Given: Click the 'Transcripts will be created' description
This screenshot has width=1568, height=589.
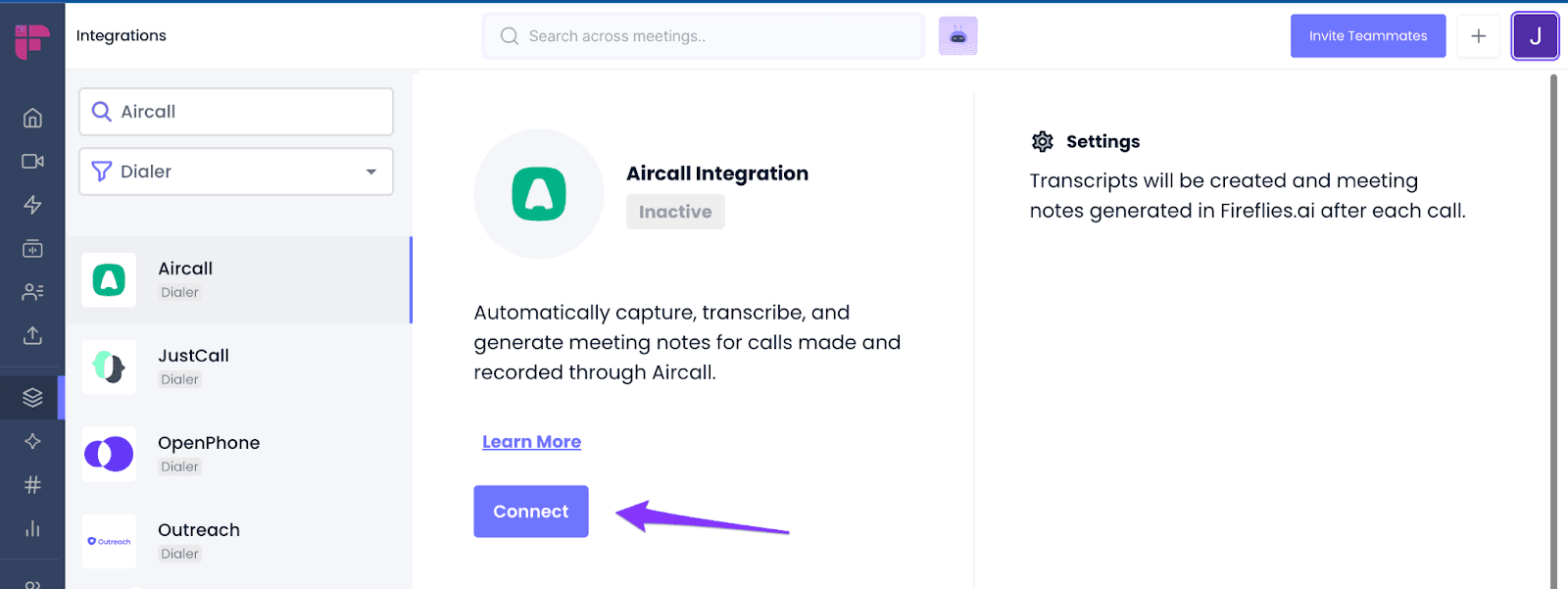Looking at the screenshot, I should coord(1248,196).
